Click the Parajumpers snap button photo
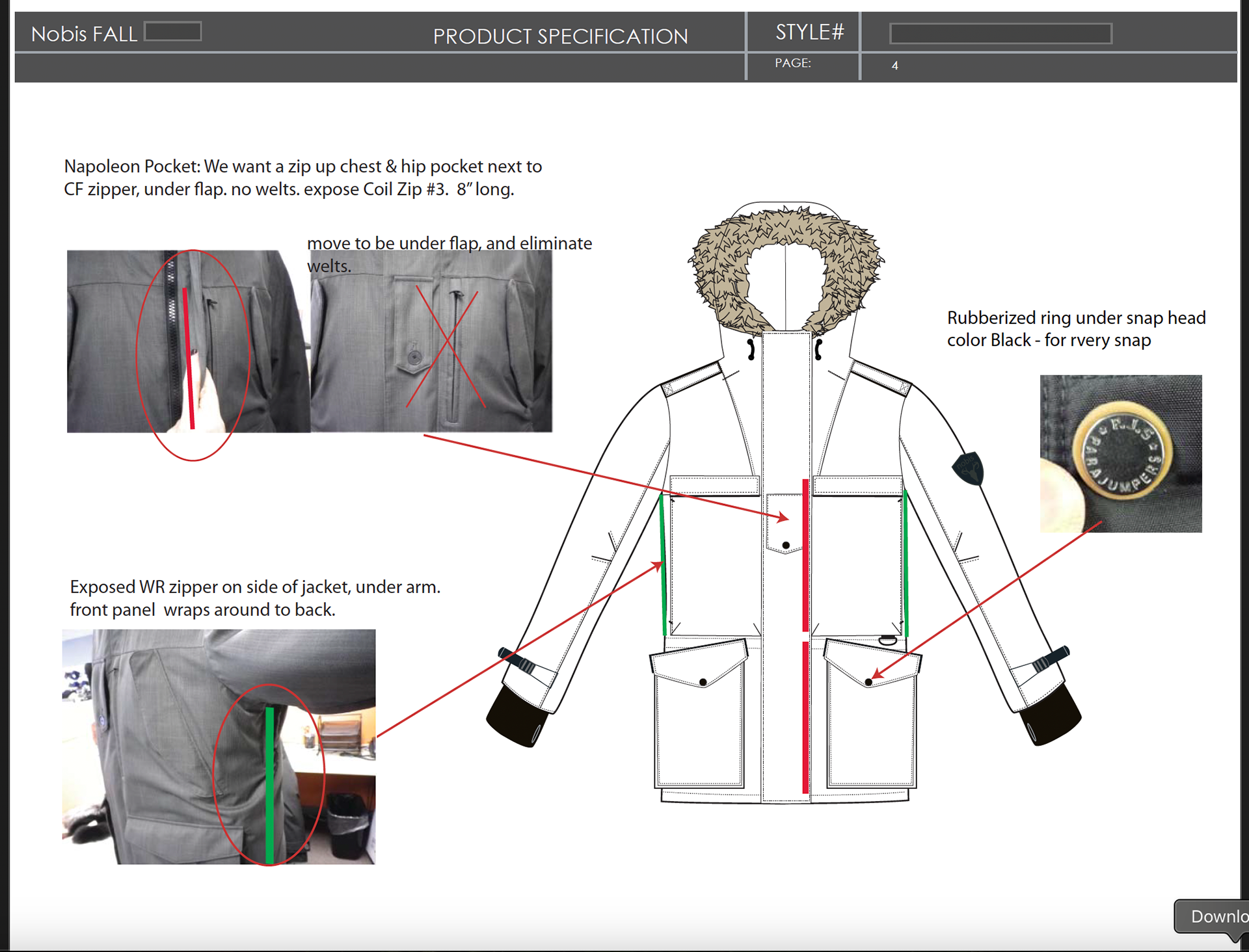 (x=1120, y=453)
